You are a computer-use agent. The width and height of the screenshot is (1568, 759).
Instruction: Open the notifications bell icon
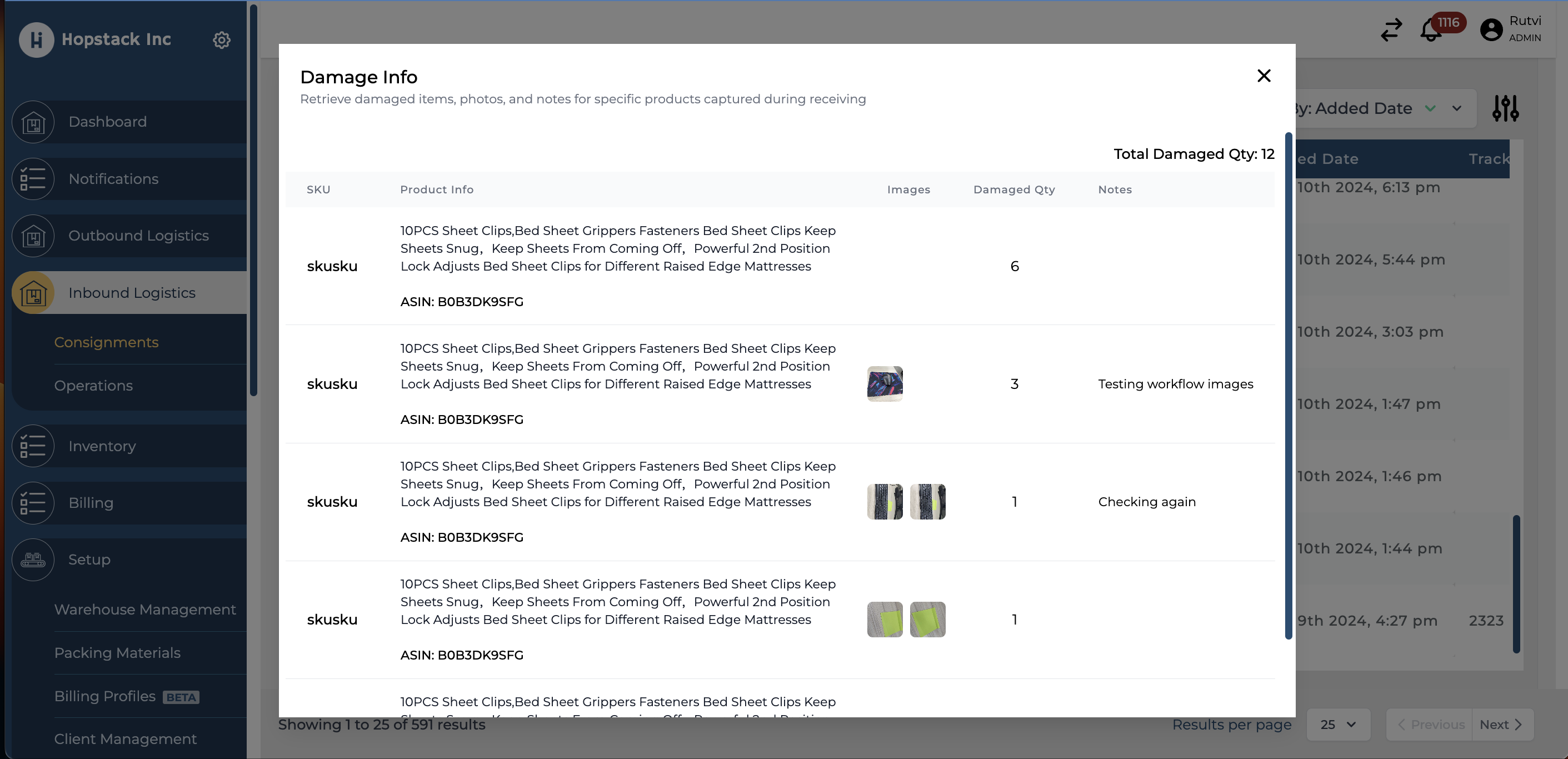click(1430, 31)
